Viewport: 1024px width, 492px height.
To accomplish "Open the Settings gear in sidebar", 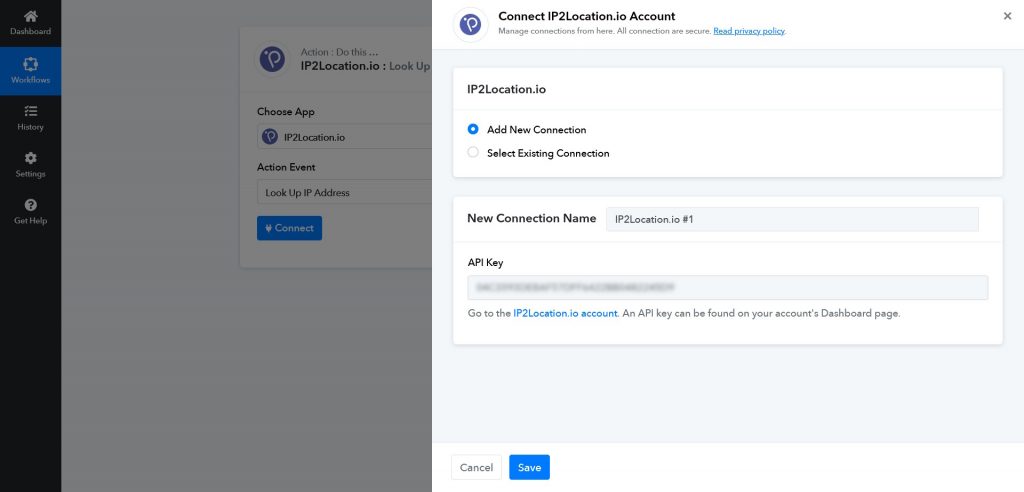I will click(x=30, y=158).
